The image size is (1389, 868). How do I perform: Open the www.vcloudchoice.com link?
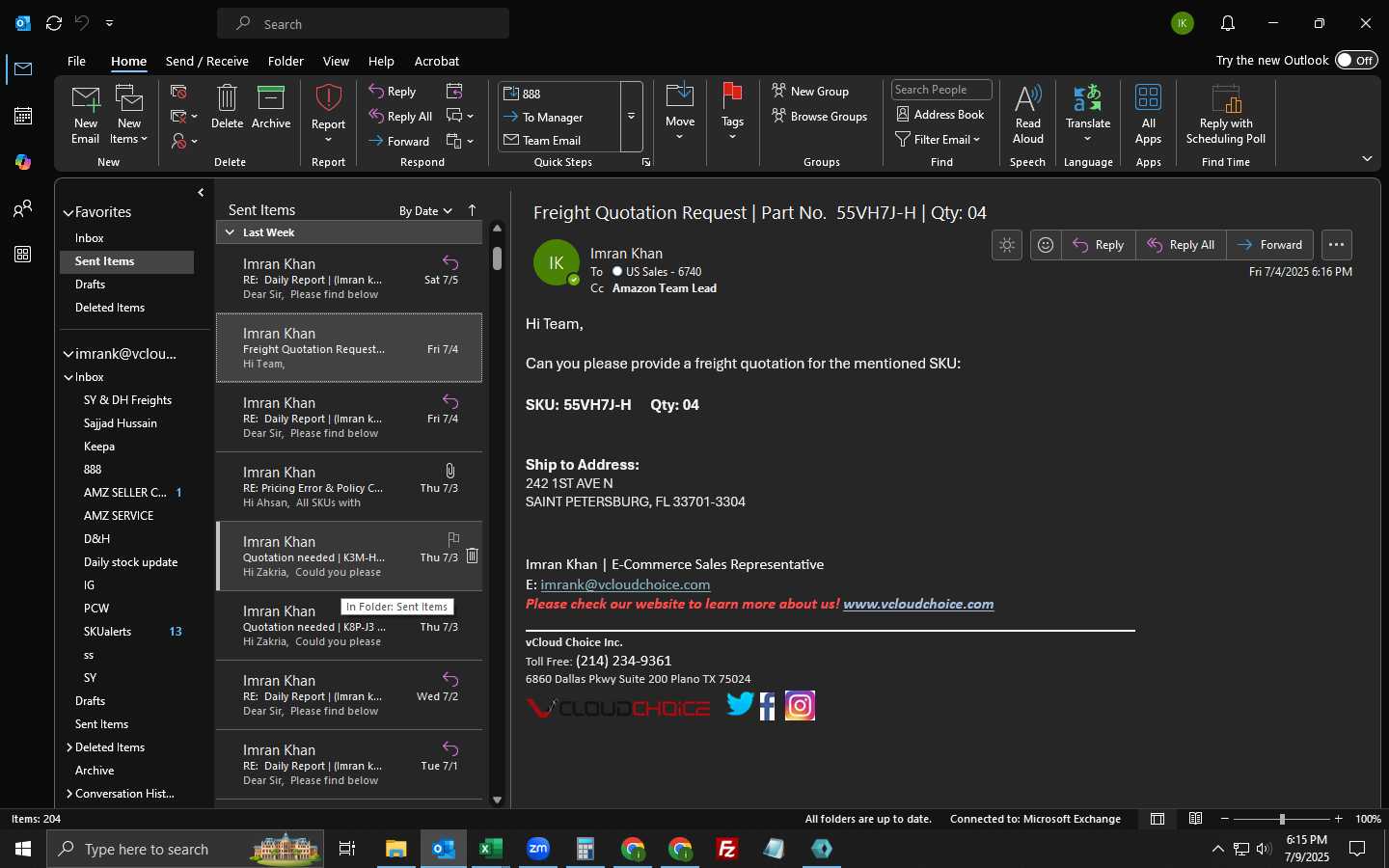[918, 604]
